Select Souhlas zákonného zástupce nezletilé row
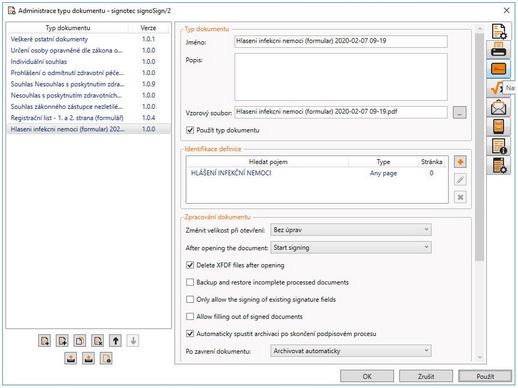The image size is (518, 388). 88,107
